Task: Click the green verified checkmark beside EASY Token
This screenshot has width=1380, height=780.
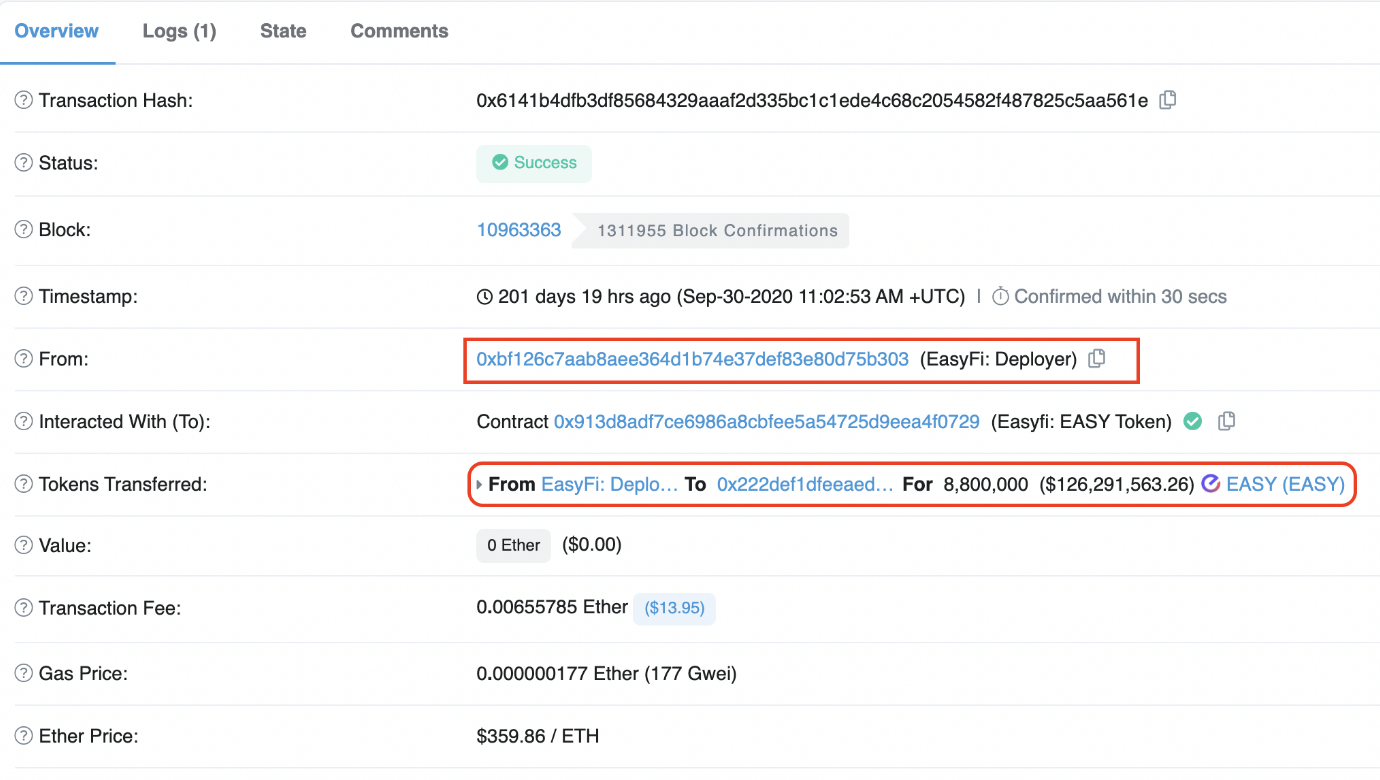Action: point(1193,421)
